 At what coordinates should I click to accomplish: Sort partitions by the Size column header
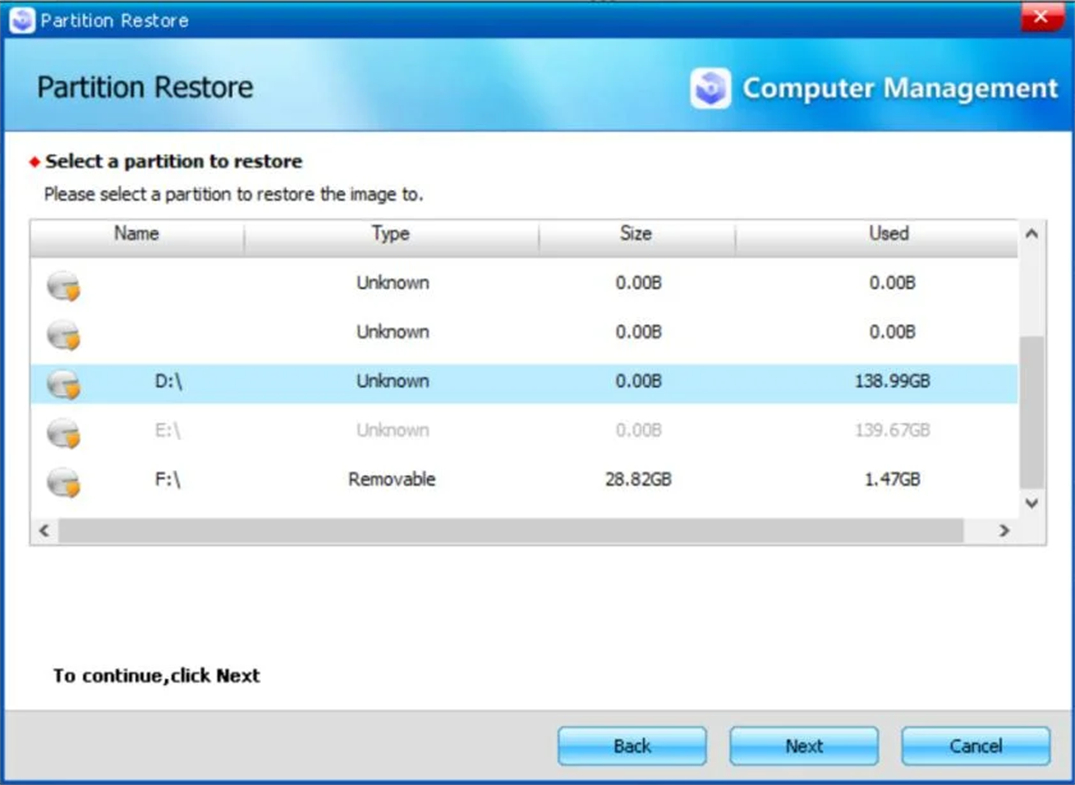636,234
